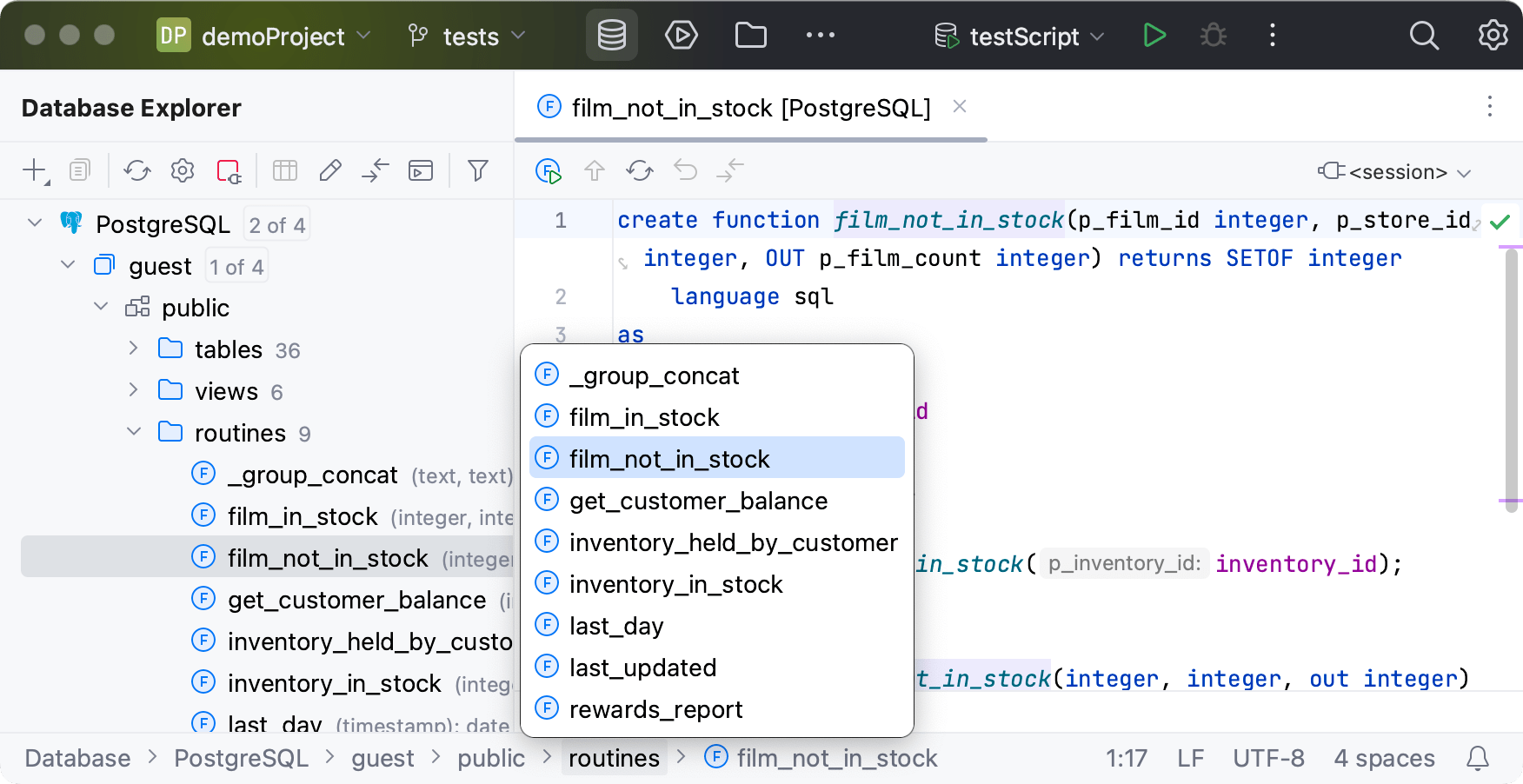Rollback changes undo arrow icon
The width and height of the screenshot is (1523, 784).
coord(686,171)
